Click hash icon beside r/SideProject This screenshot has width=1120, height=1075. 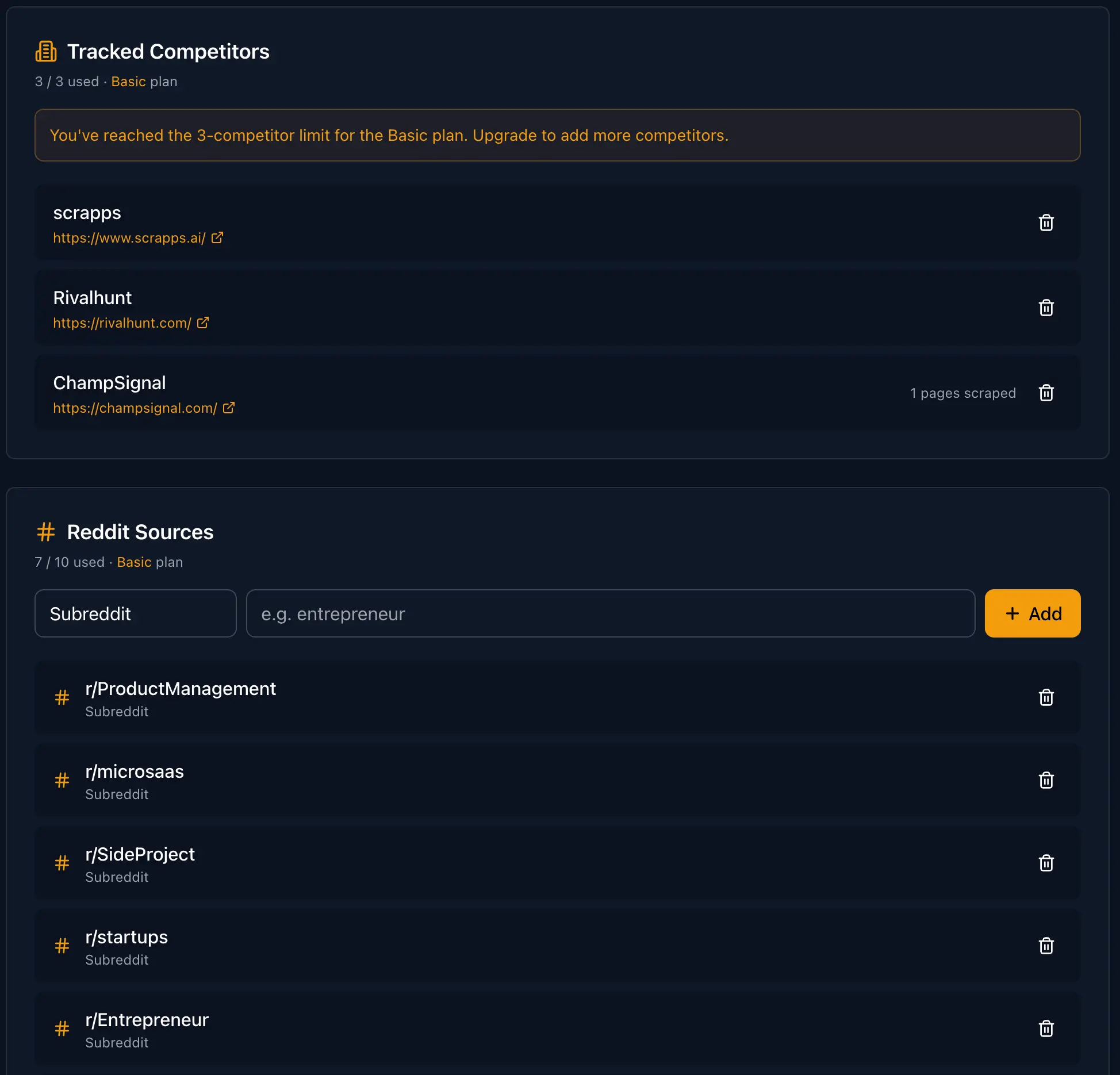click(62, 863)
